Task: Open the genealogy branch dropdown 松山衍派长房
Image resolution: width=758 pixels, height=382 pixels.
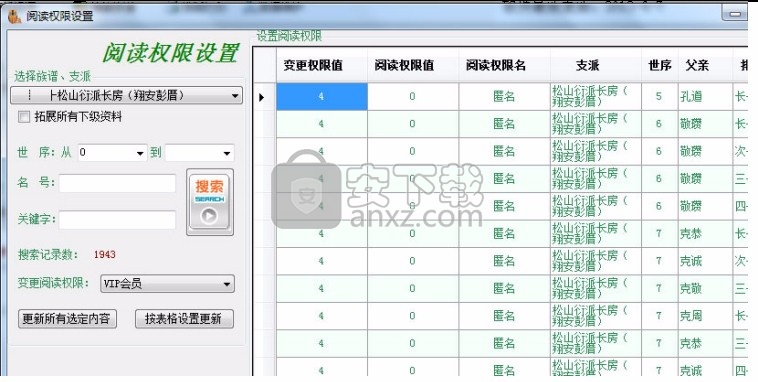Action: tap(127, 95)
